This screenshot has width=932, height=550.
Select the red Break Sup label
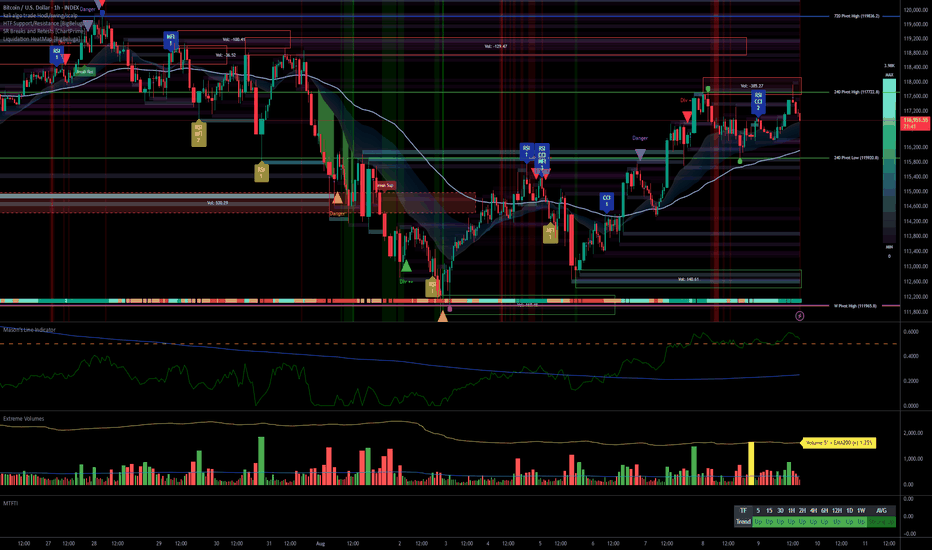point(385,186)
